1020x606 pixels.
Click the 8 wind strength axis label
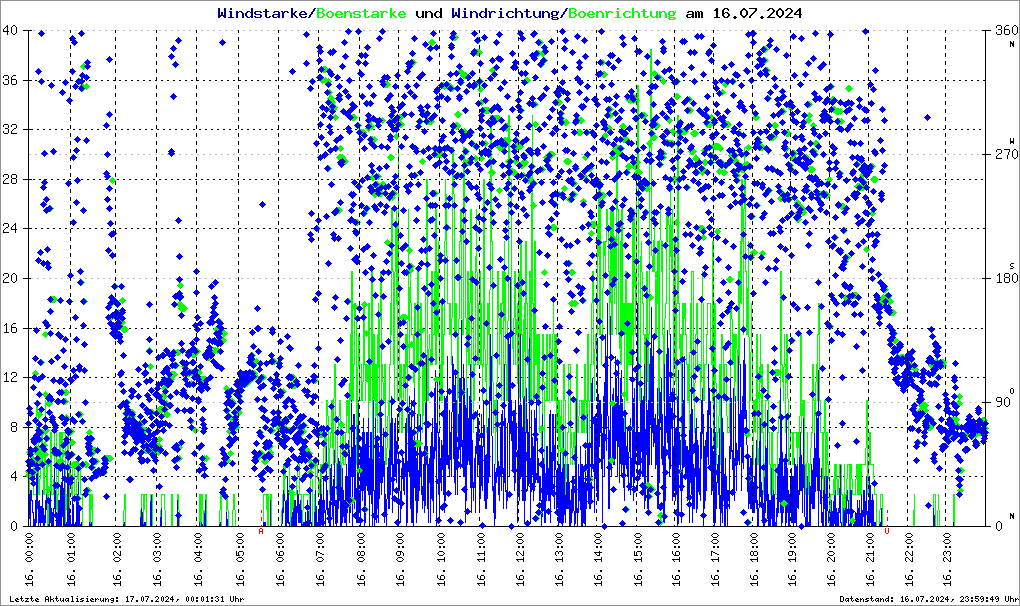(x=14, y=427)
